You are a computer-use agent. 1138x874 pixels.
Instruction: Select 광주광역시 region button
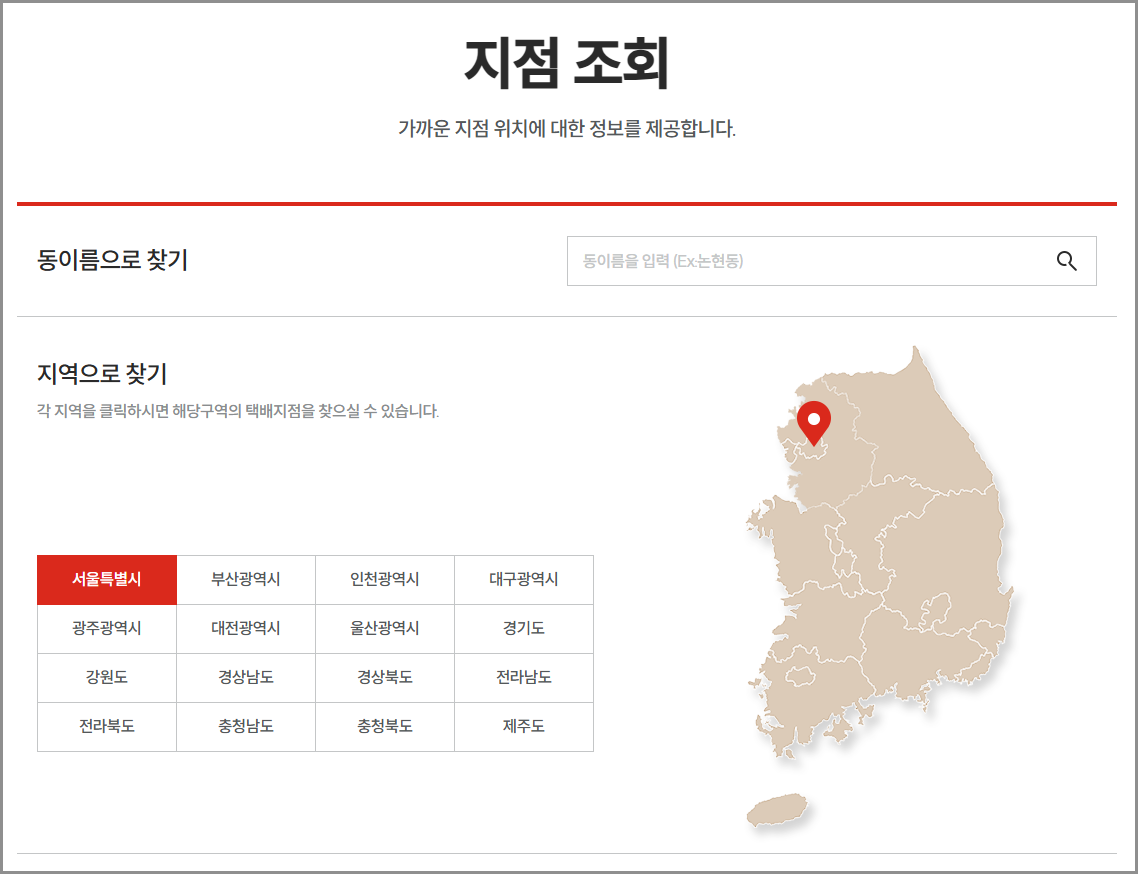[106, 629]
